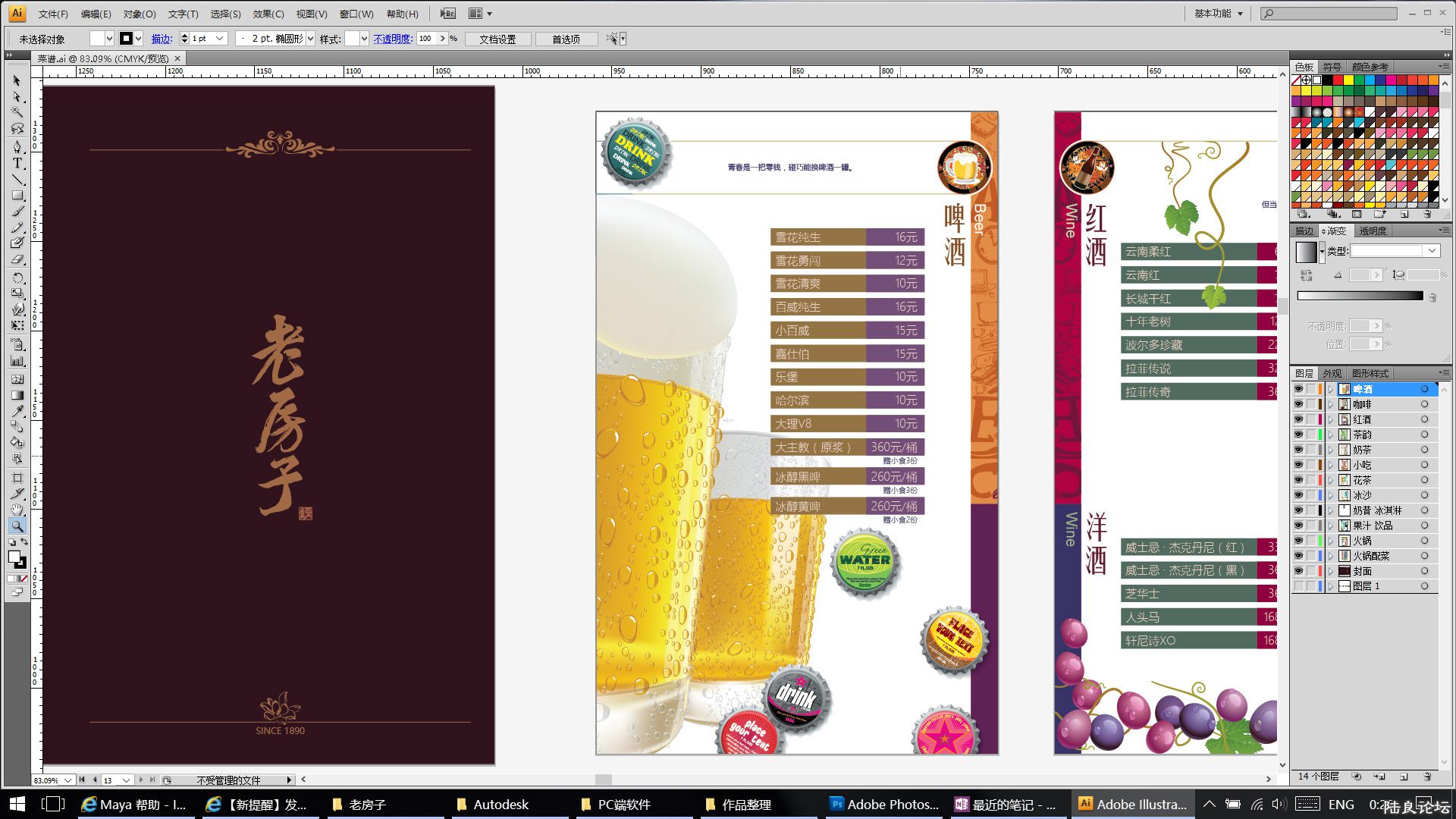Toggle visibility of the 封面 layer

coord(1298,571)
